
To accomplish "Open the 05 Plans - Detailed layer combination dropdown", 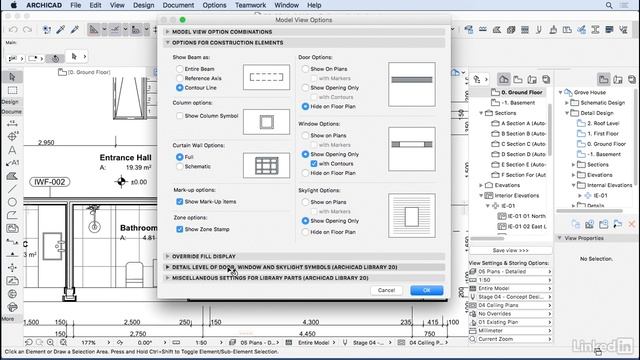I will [511, 271].
